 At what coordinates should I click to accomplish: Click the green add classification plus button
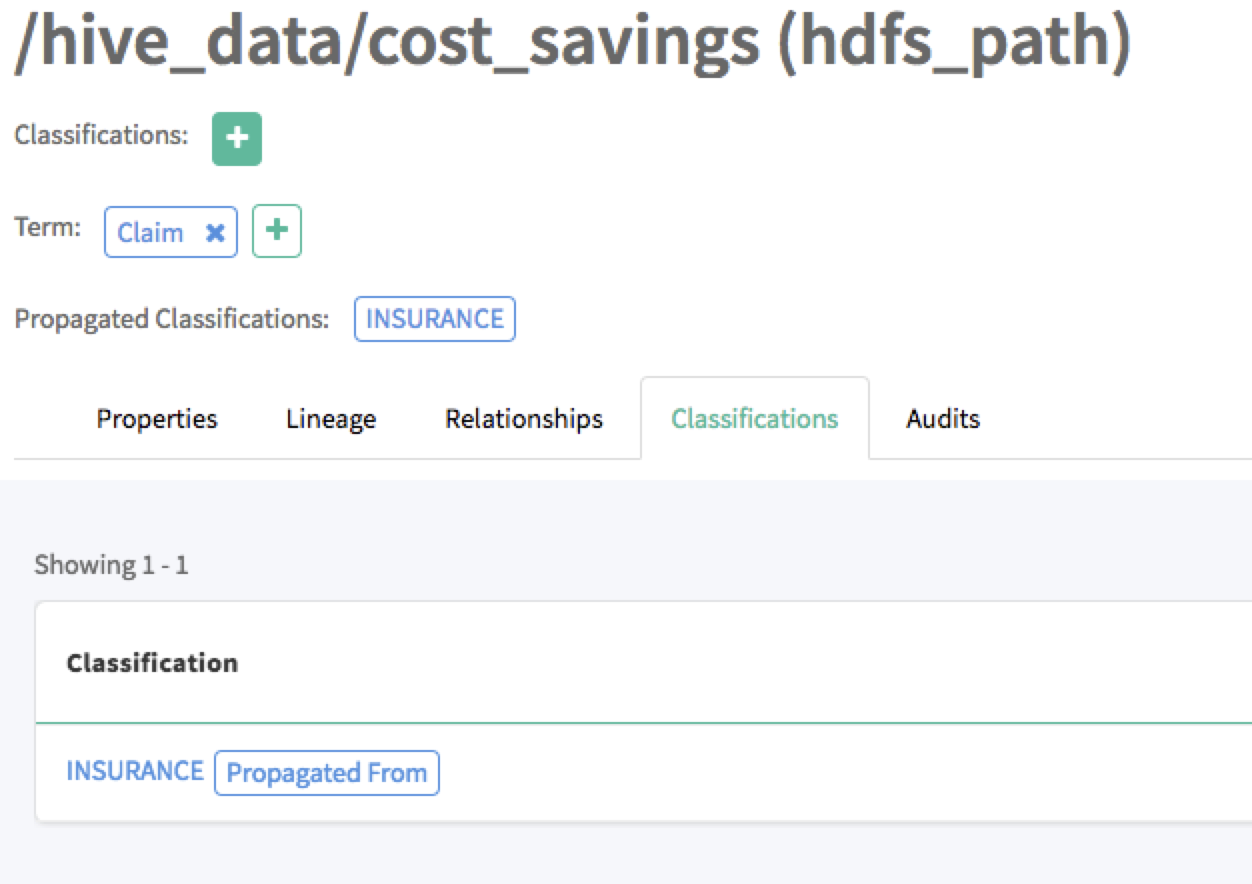point(236,139)
